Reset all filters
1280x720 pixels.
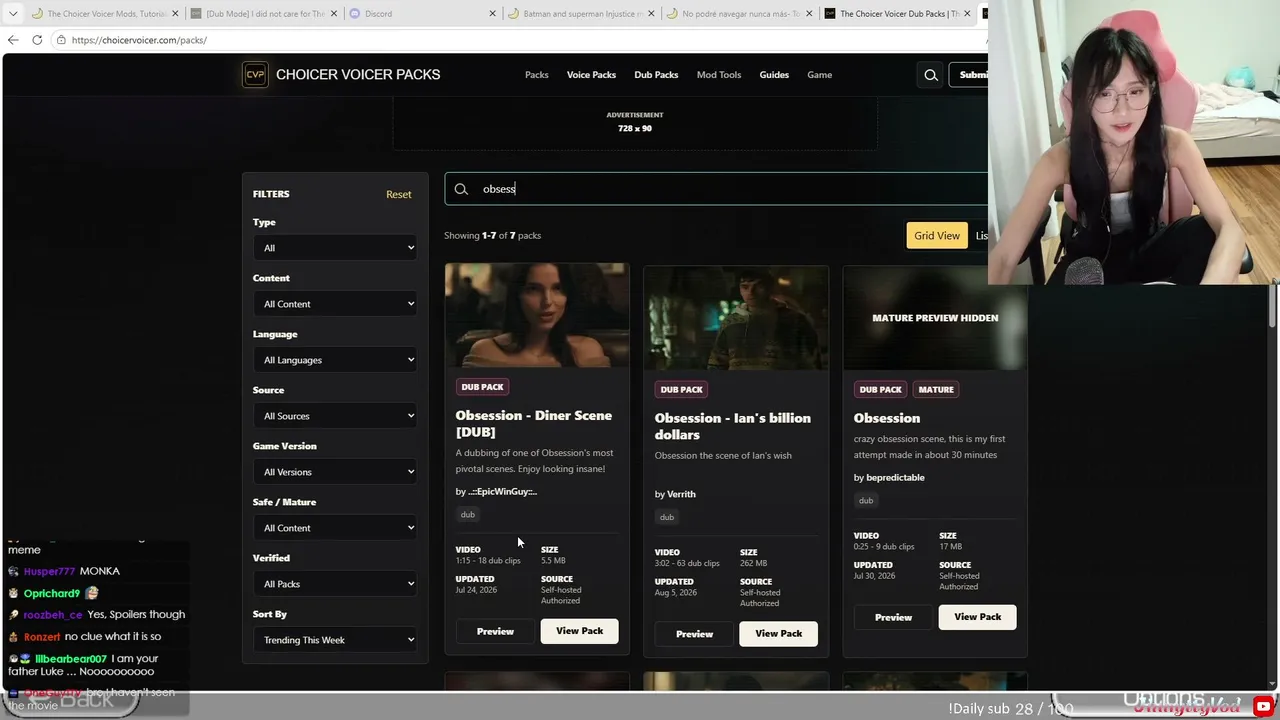(399, 194)
